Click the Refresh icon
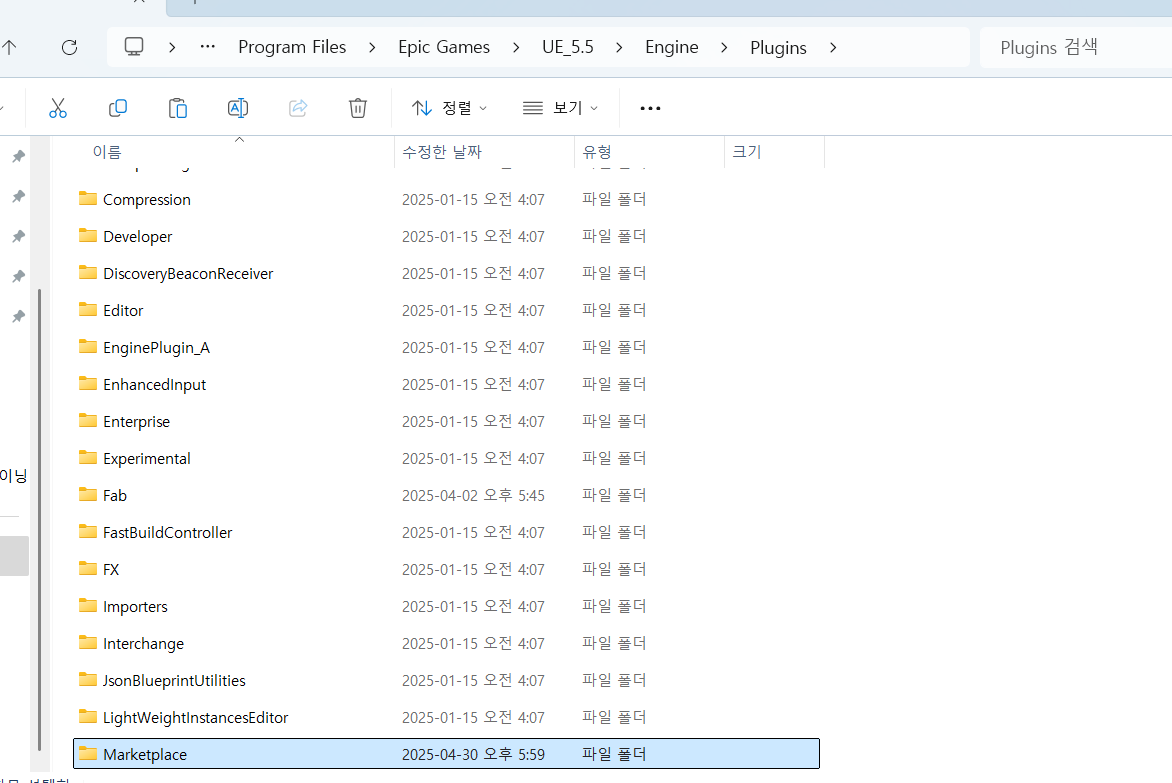This screenshot has width=1172, height=783. pos(70,48)
